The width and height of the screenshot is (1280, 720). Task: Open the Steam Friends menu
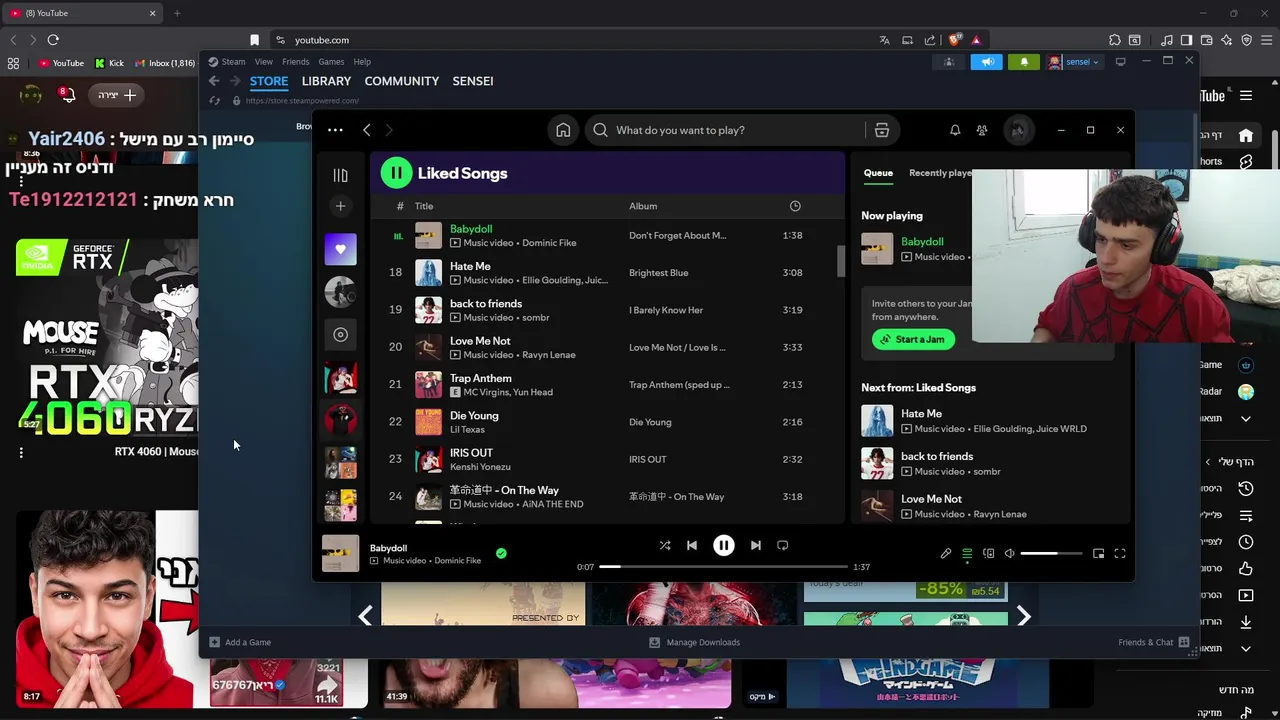click(x=295, y=62)
